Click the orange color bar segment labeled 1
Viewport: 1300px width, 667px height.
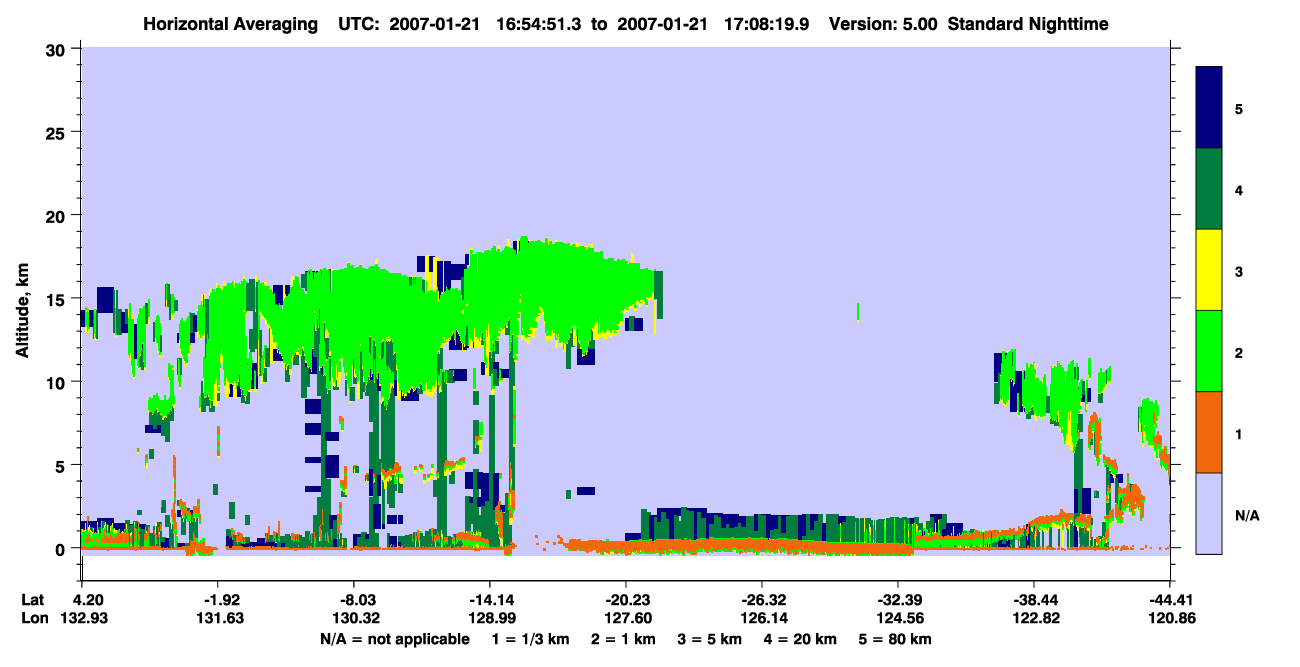click(x=1209, y=432)
